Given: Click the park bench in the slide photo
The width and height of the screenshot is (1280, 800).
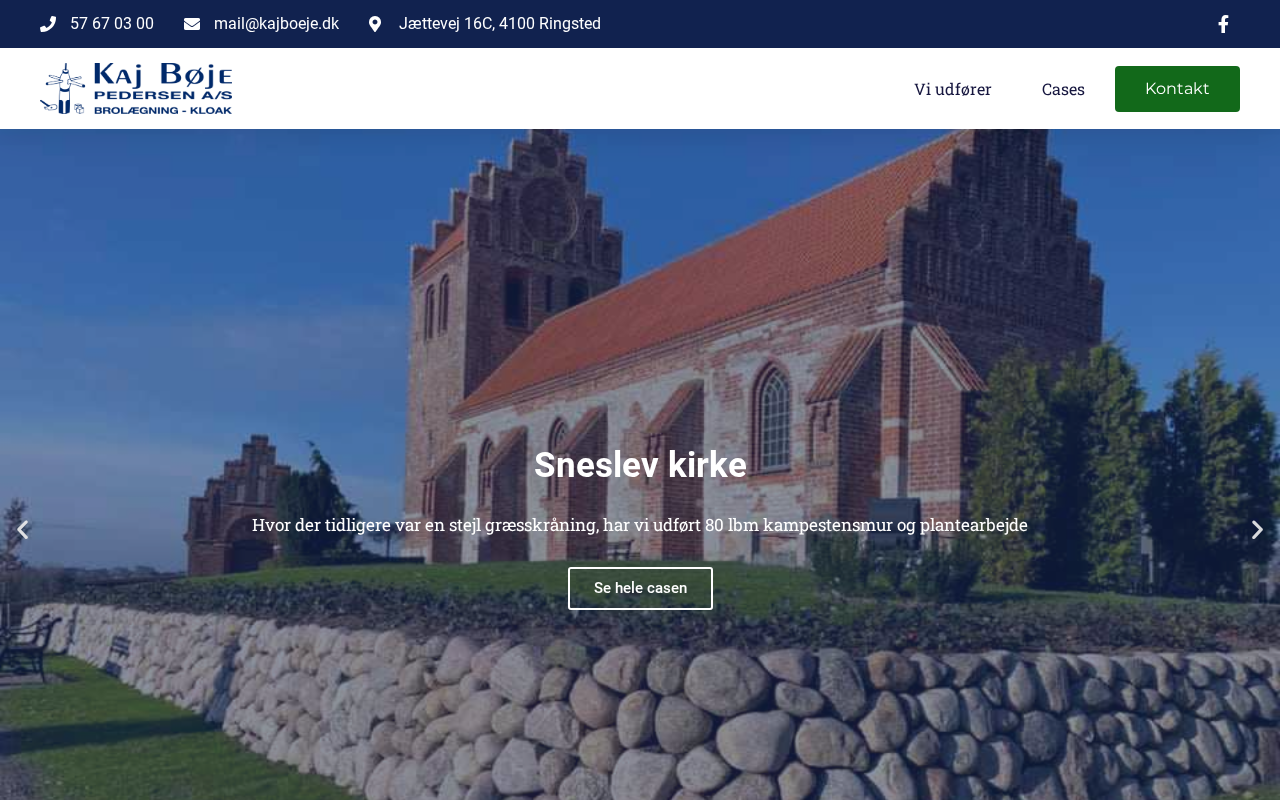Looking at the screenshot, I should [27, 647].
